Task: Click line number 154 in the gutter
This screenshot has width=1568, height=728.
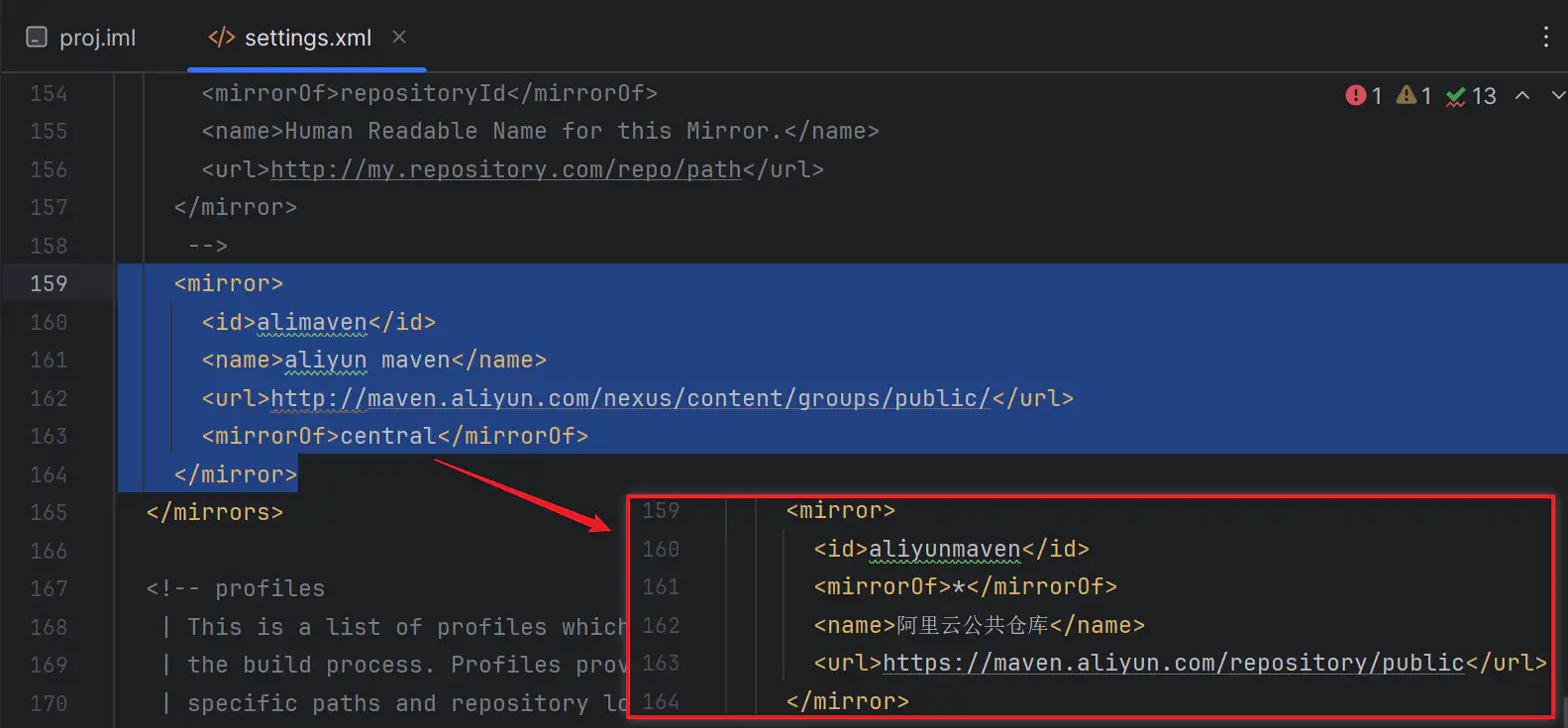Action: (49, 94)
